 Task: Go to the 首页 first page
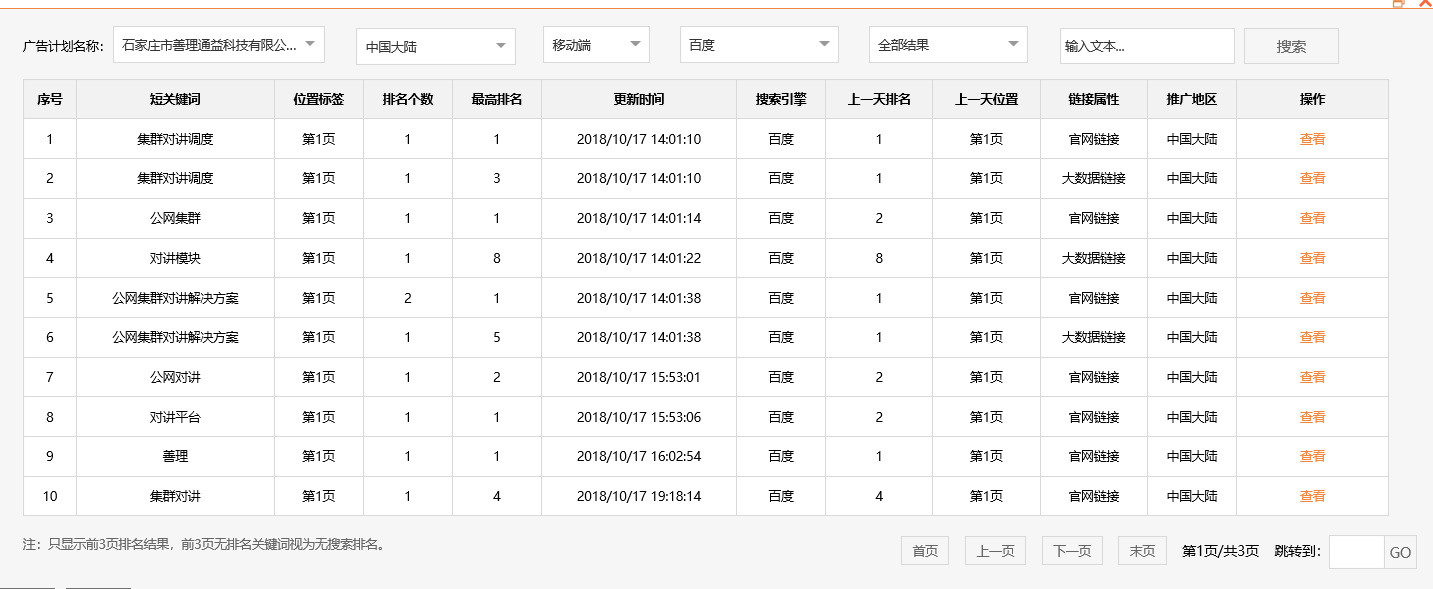pos(924,550)
